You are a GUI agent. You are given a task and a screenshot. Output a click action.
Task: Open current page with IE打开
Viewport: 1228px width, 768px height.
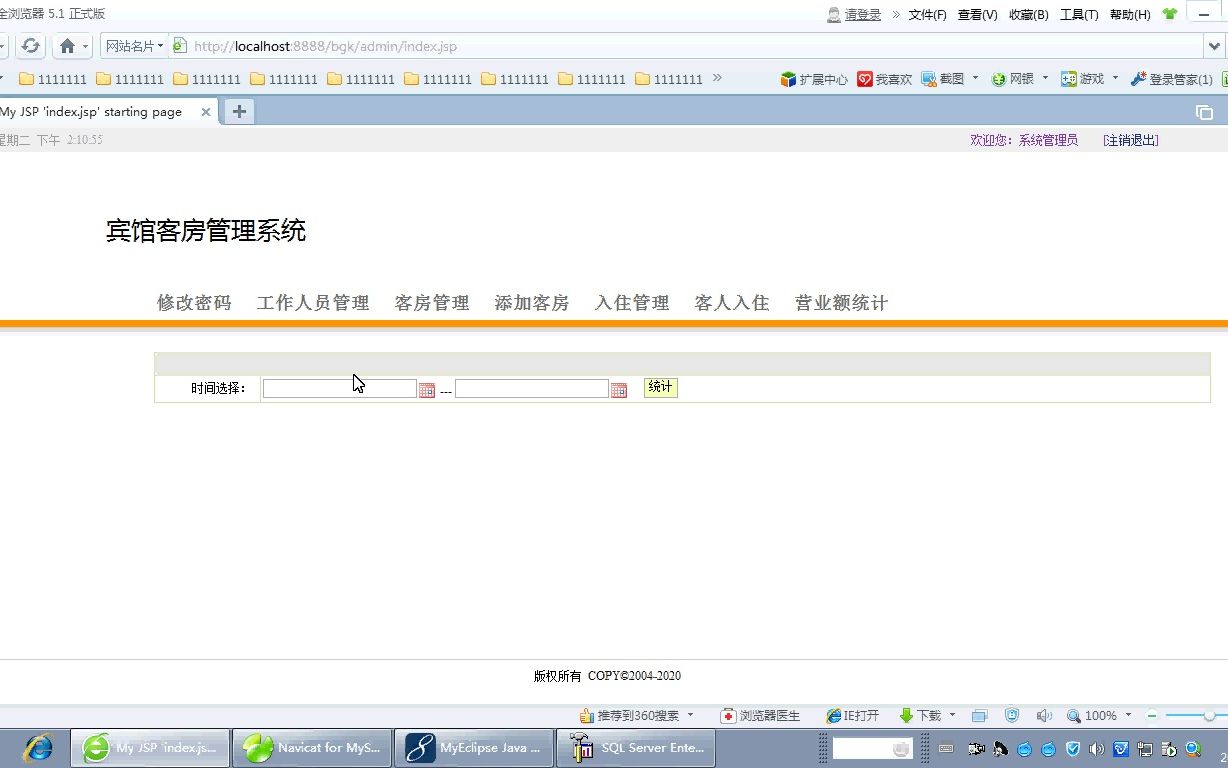852,715
